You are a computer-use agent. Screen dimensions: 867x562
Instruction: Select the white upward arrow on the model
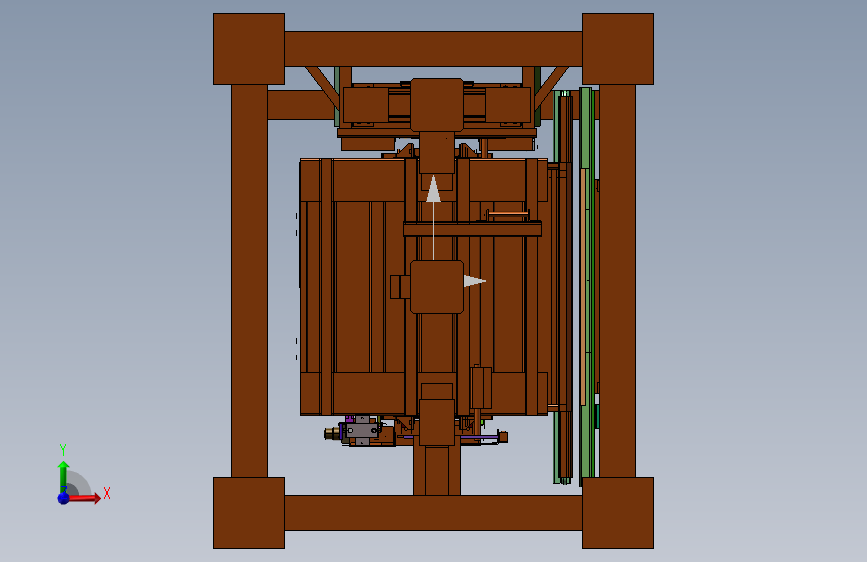[434, 217]
